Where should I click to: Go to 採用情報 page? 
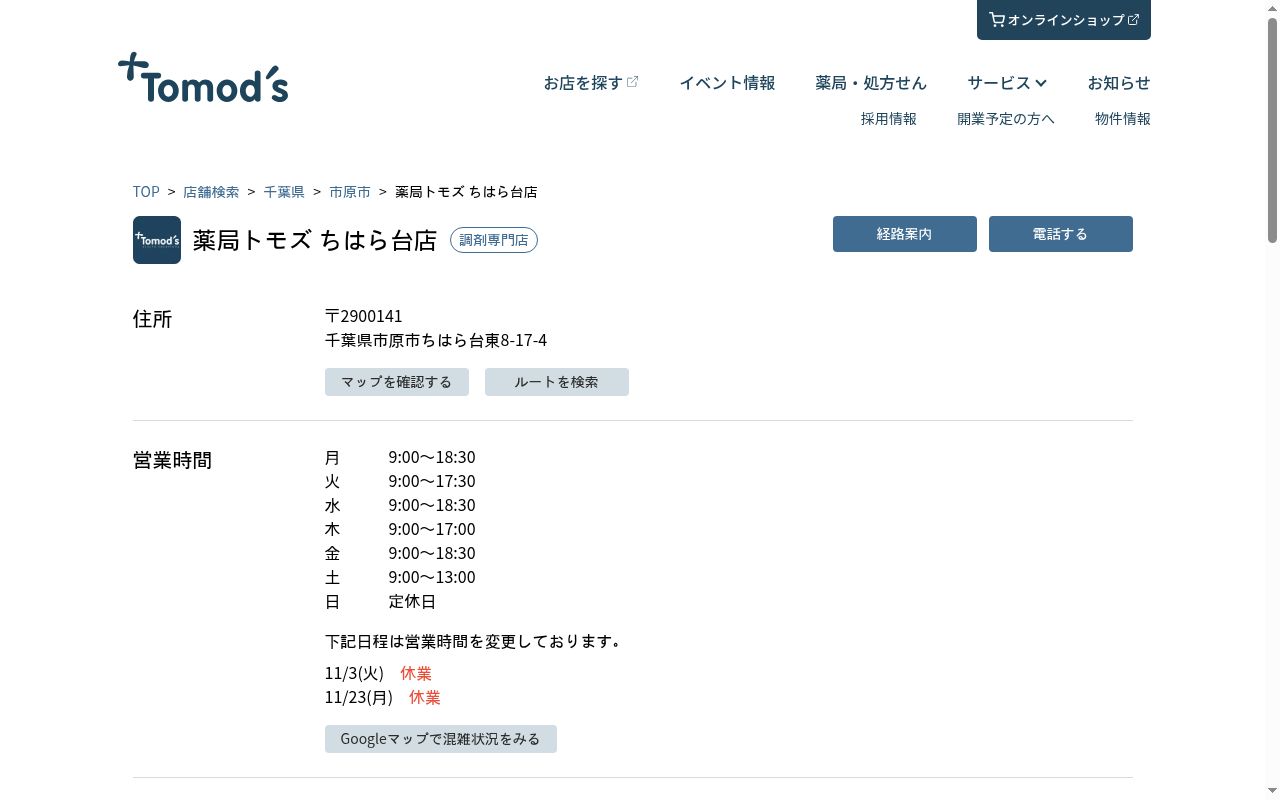[889, 118]
